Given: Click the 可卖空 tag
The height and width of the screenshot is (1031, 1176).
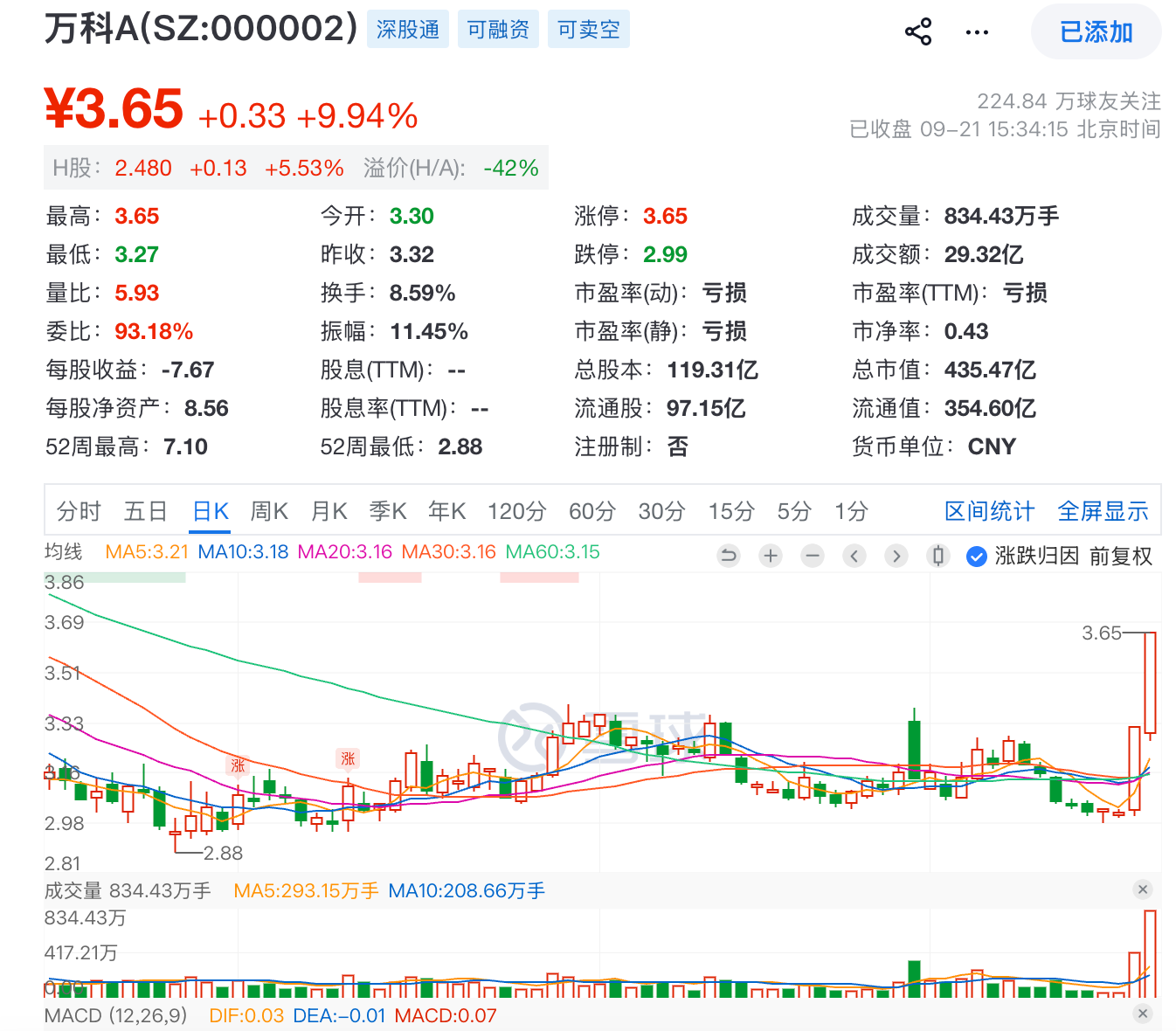Looking at the screenshot, I should coord(589,30).
